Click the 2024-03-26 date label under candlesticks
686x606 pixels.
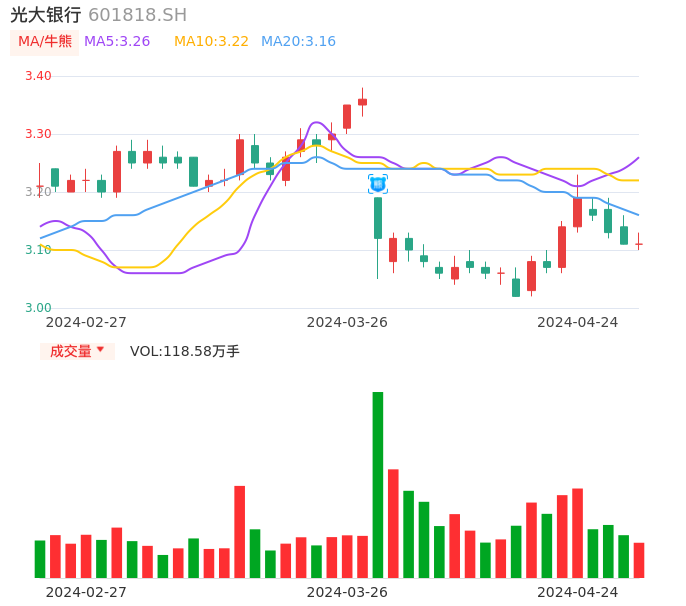click(347, 322)
